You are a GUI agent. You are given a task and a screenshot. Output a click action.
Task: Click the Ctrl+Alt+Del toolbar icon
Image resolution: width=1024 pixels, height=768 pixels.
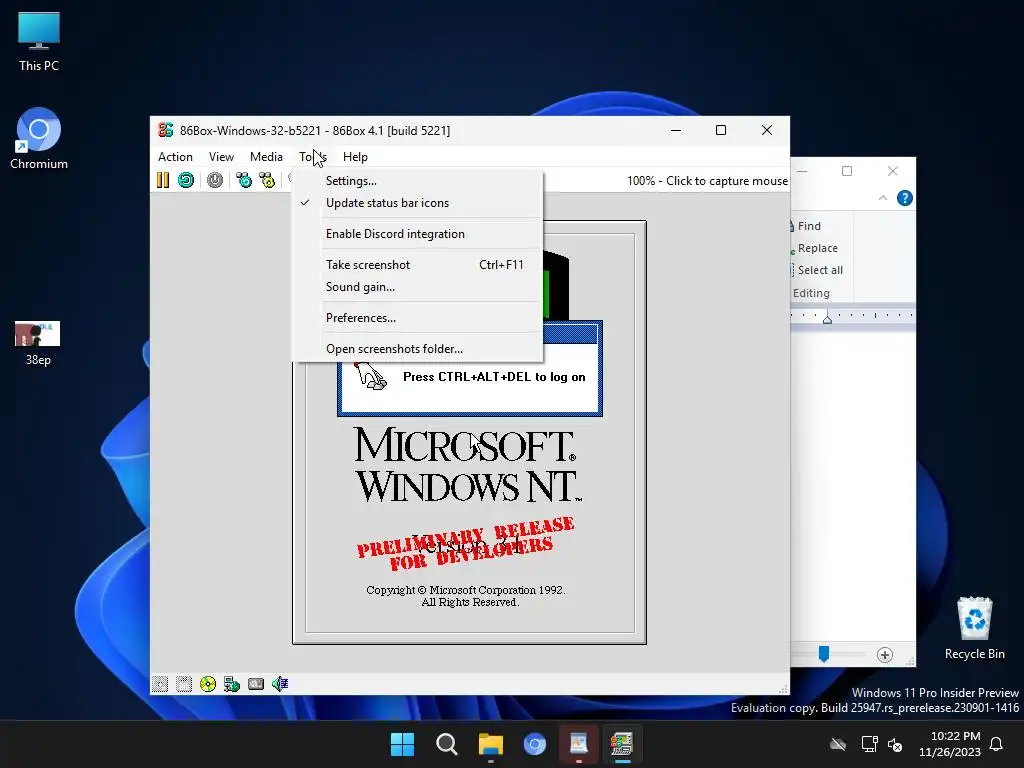pyautogui.click(x=244, y=180)
